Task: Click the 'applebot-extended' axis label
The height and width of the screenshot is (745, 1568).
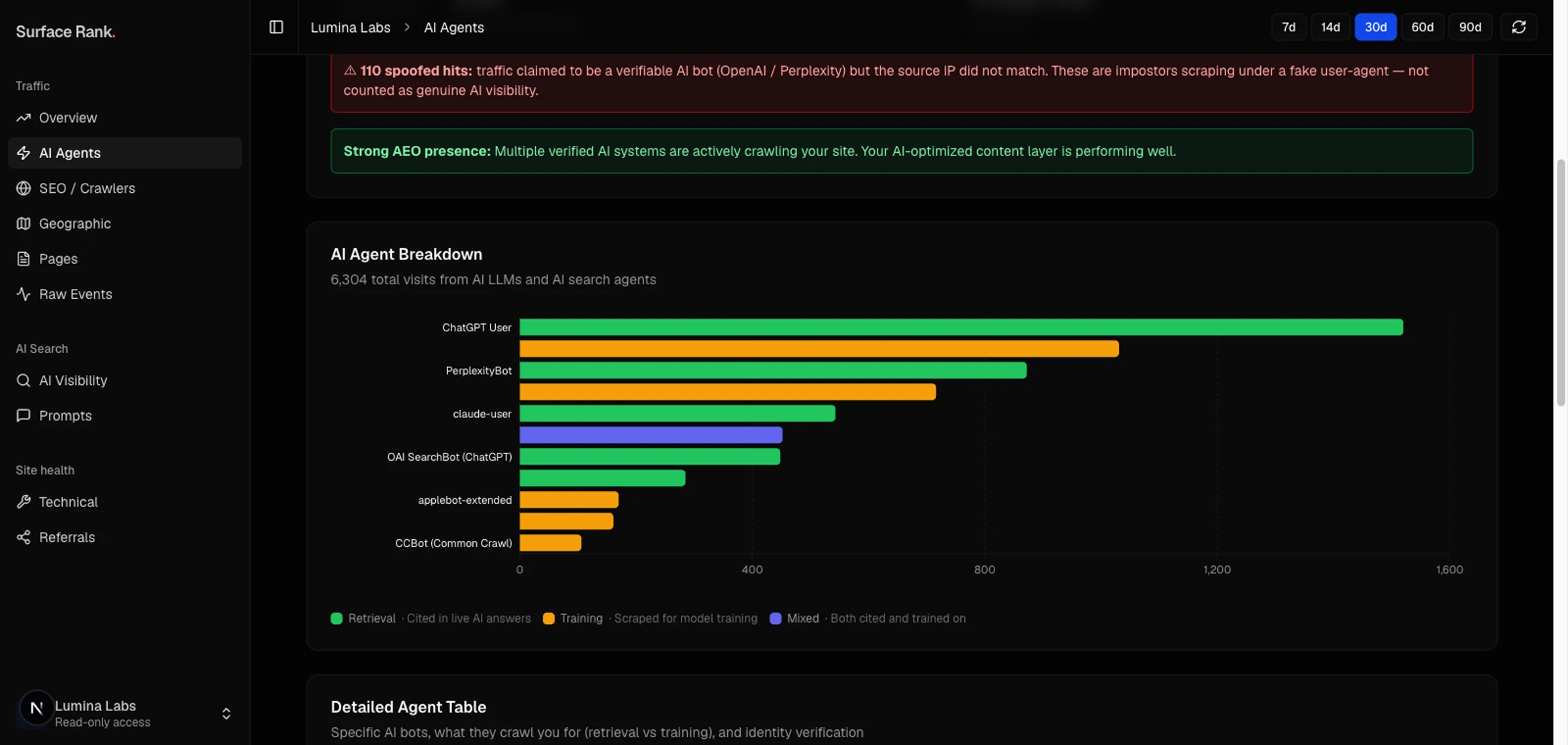Action: [465, 500]
